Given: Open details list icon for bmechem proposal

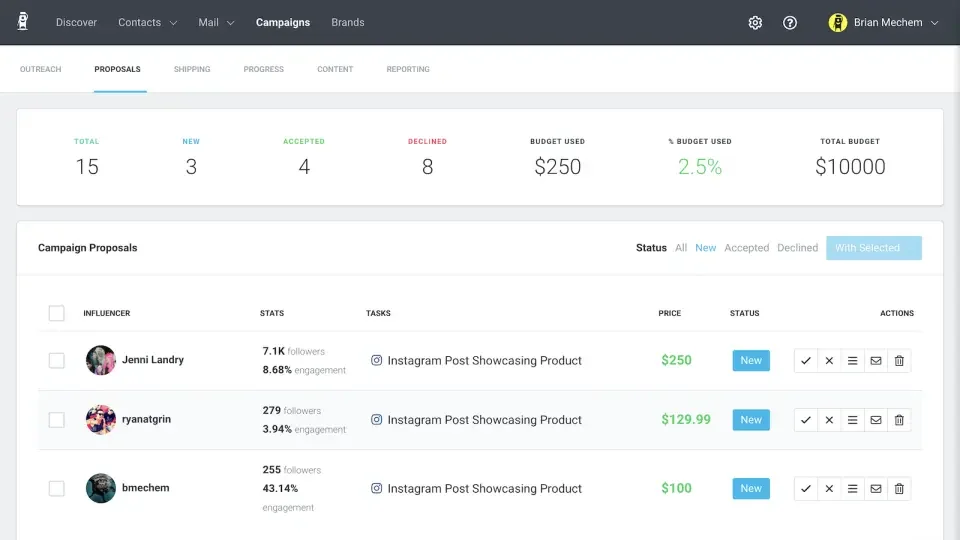Looking at the screenshot, I should pos(853,489).
